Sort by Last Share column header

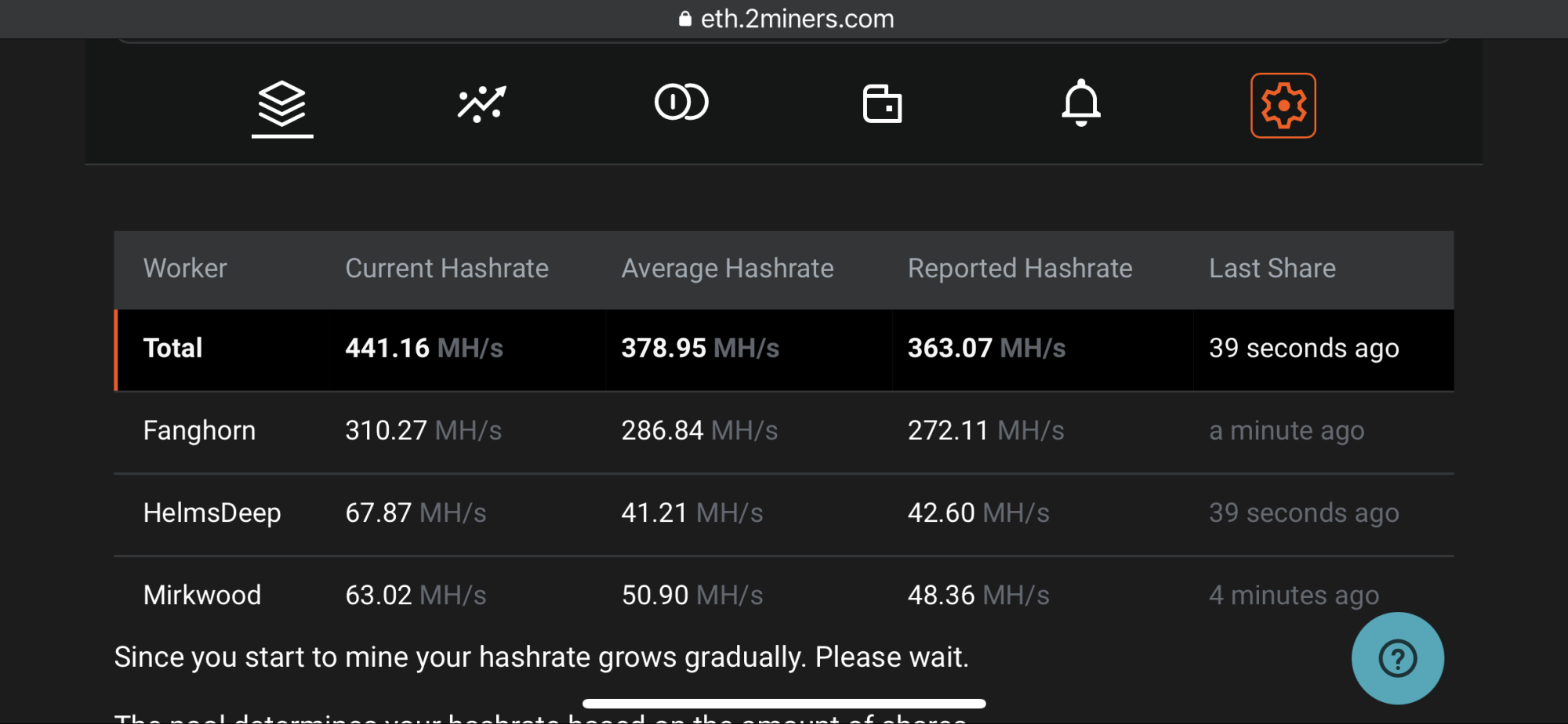1272,269
